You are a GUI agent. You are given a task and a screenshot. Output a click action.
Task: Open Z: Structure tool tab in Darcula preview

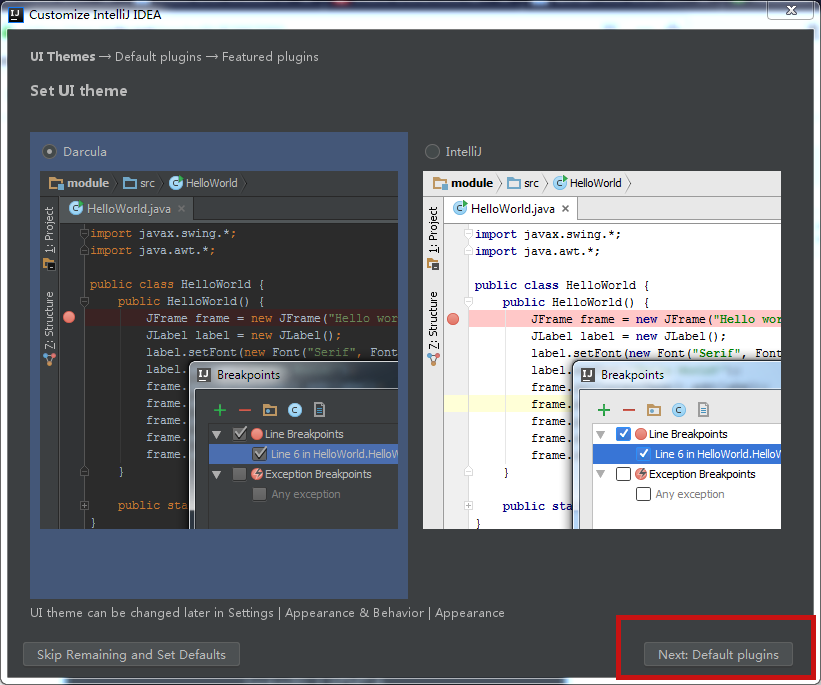pyautogui.click(x=49, y=320)
